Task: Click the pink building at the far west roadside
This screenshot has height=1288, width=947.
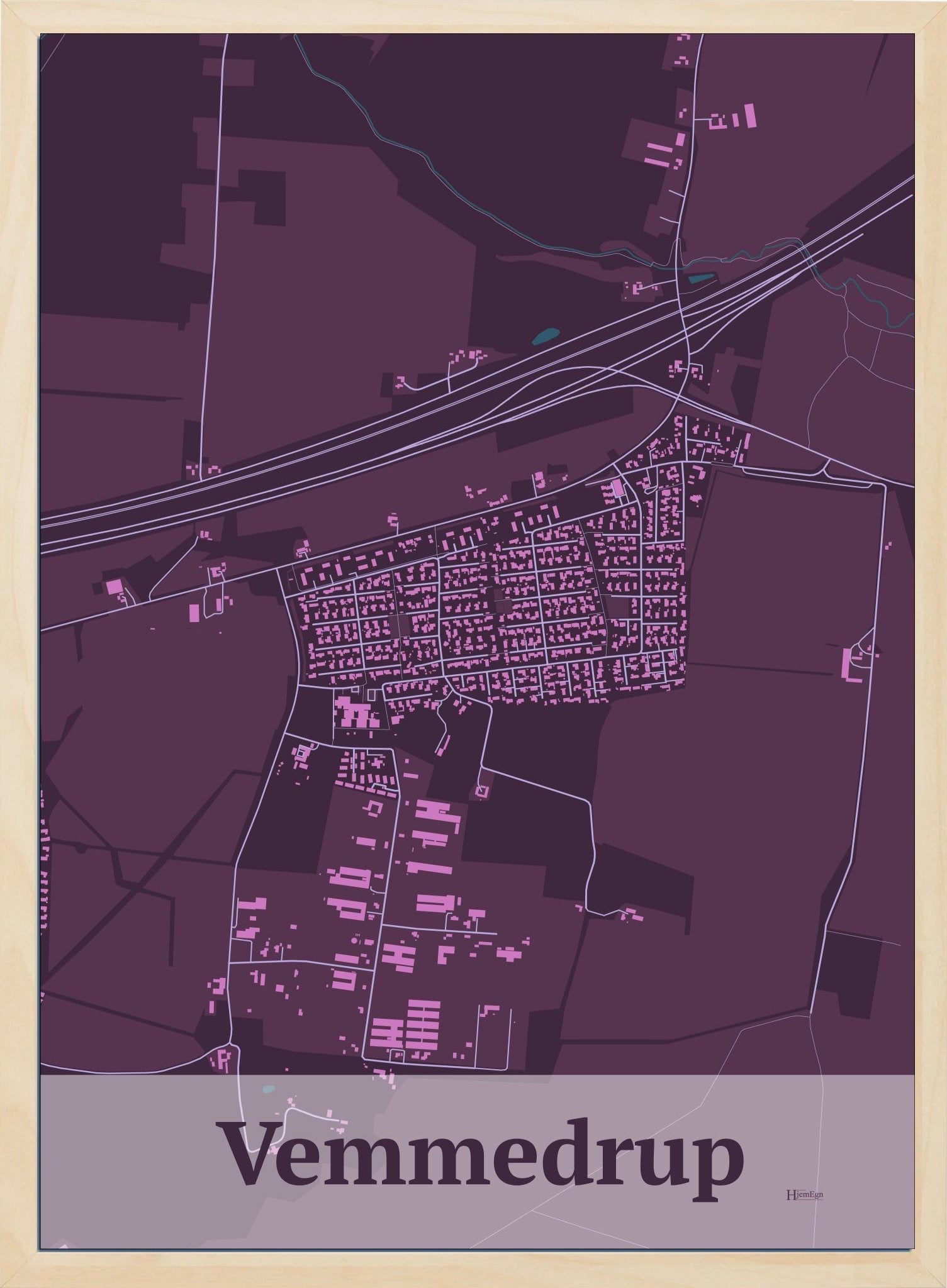Action: pos(115,587)
